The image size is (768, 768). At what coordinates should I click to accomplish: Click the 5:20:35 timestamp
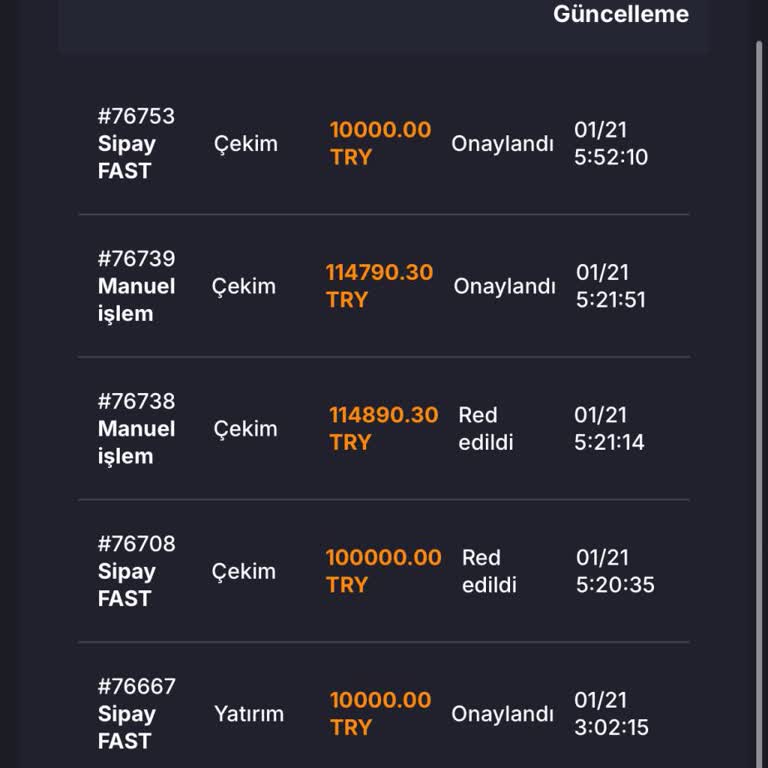615,585
